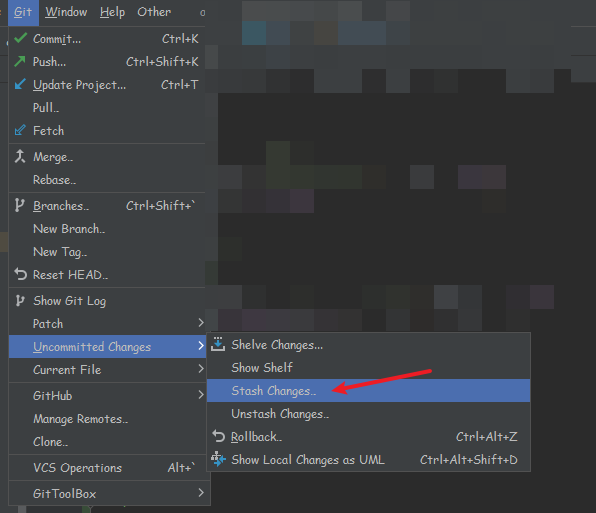596x513 pixels.
Task: Select Stash Changes menu entry
Action: 368,390
